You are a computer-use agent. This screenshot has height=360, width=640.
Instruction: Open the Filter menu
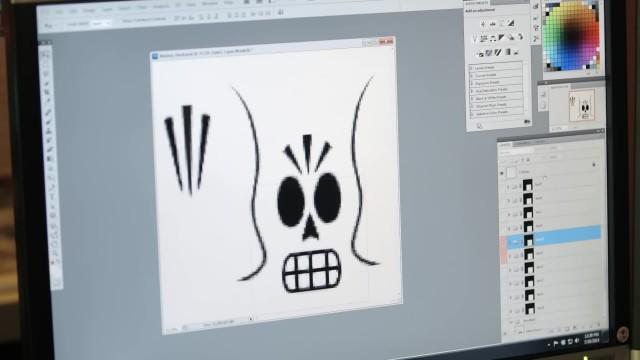(x=142, y=7)
